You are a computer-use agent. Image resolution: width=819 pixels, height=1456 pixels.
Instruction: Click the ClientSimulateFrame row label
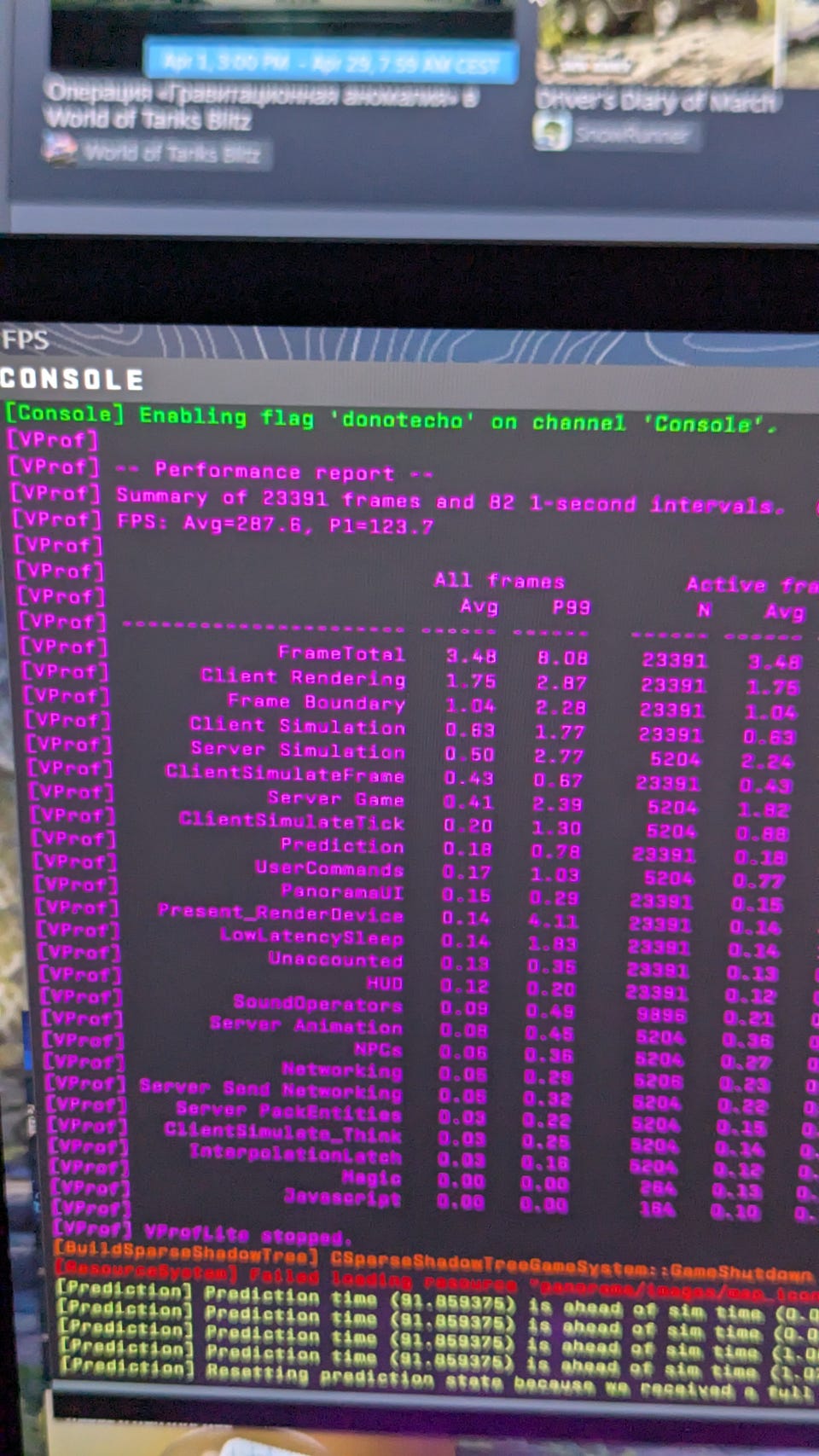(x=285, y=774)
